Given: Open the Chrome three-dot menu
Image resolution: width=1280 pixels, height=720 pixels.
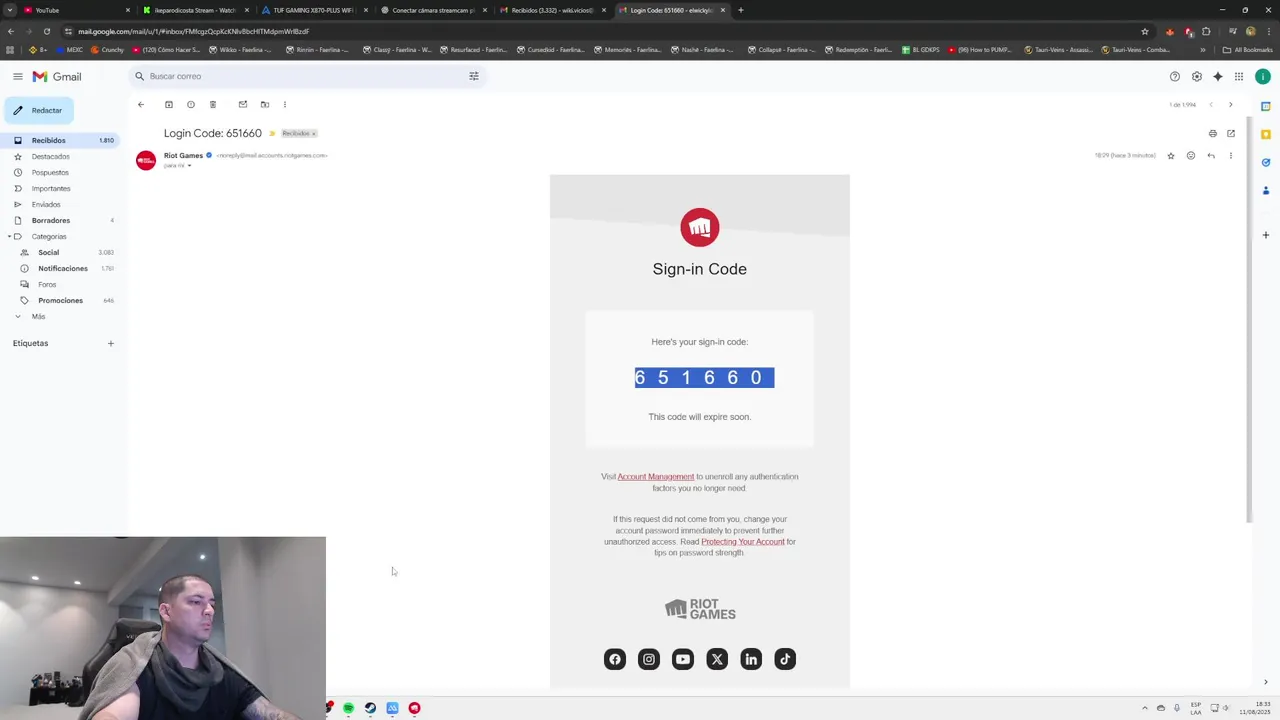Looking at the screenshot, I should coord(1268,31).
